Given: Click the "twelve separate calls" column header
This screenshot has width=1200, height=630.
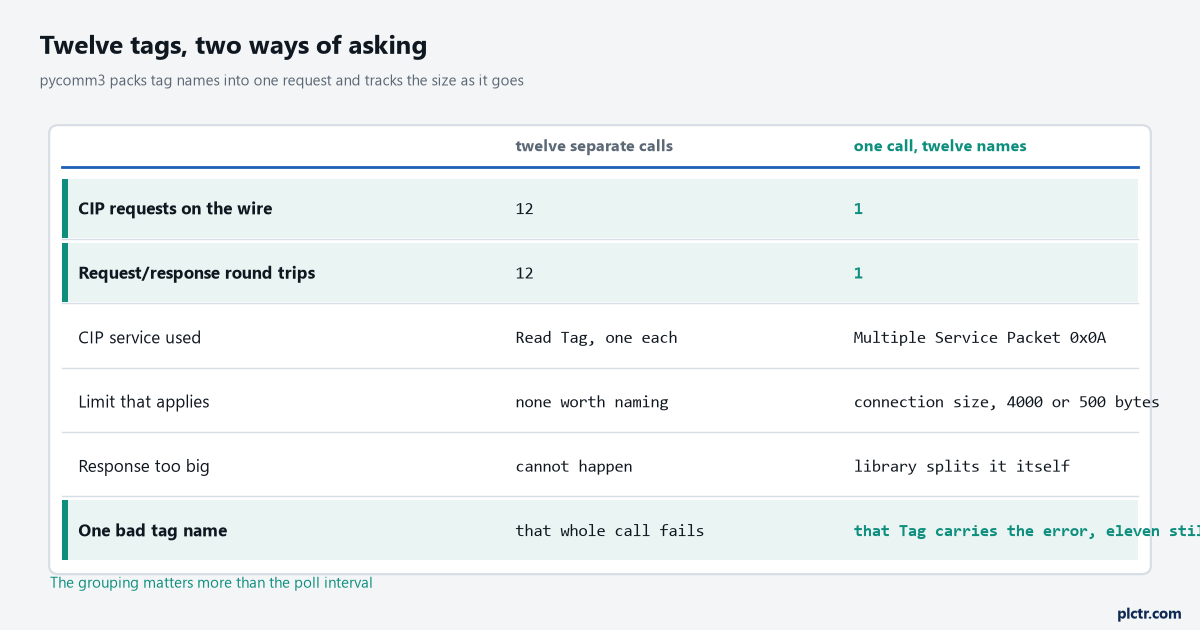Looking at the screenshot, I should 594,146.
